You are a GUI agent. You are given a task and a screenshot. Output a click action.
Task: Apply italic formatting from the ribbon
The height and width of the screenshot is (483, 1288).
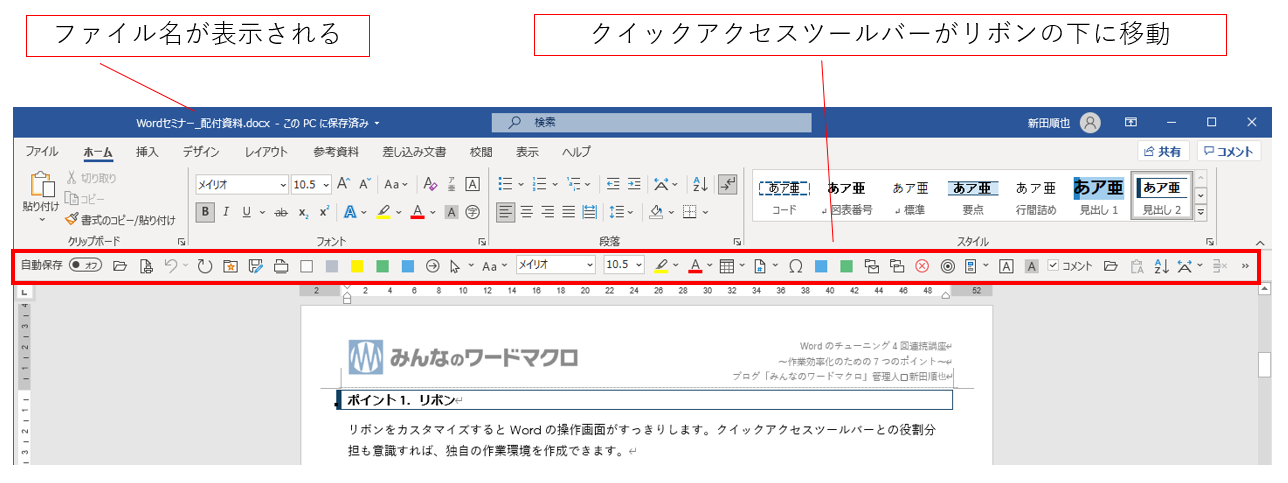point(226,212)
